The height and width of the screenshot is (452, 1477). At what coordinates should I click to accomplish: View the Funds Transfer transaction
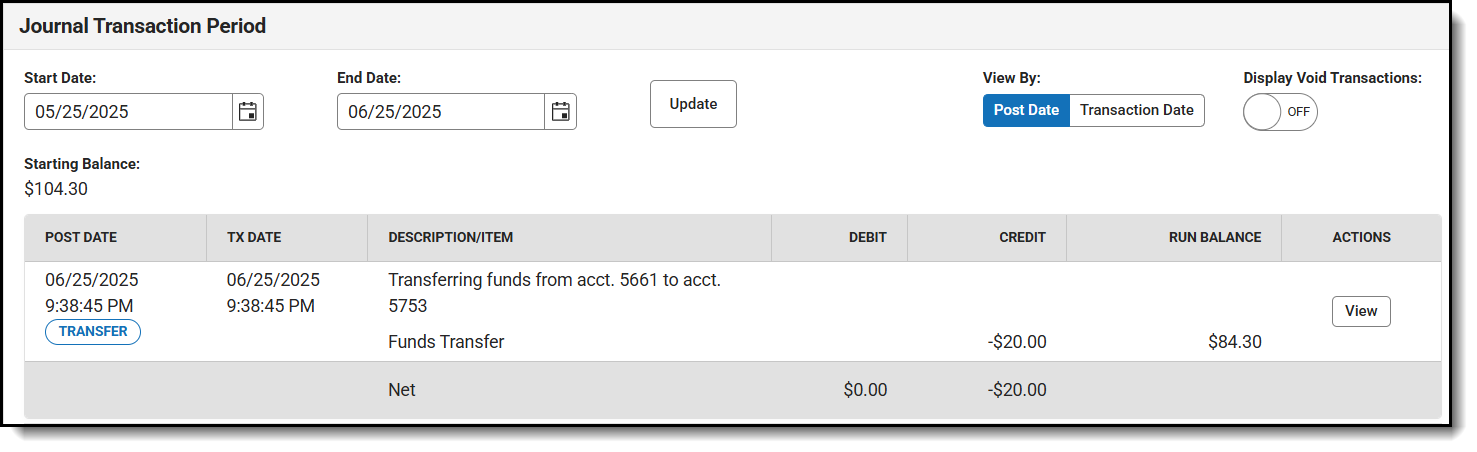1360,311
